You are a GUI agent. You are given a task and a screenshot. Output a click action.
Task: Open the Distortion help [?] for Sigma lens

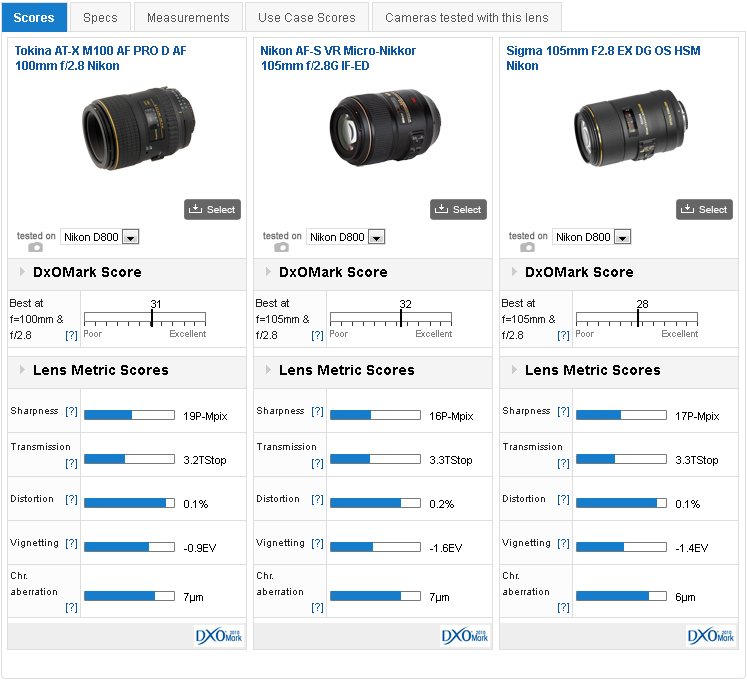(x=563, y=500)
